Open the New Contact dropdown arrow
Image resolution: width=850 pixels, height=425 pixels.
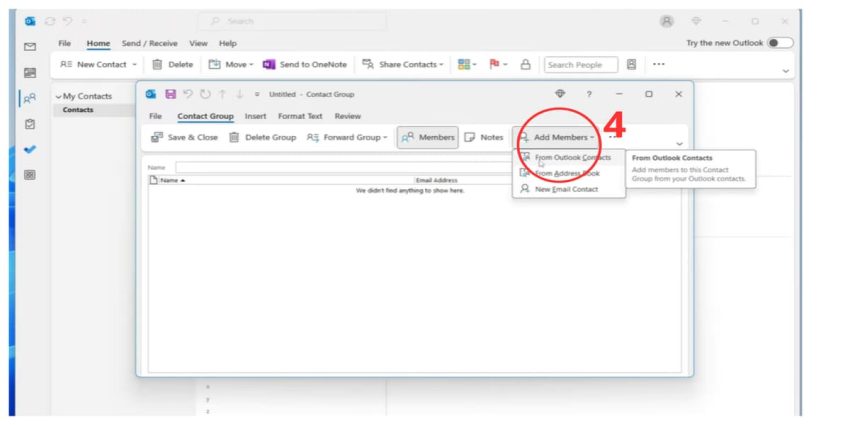pos(134,65)
